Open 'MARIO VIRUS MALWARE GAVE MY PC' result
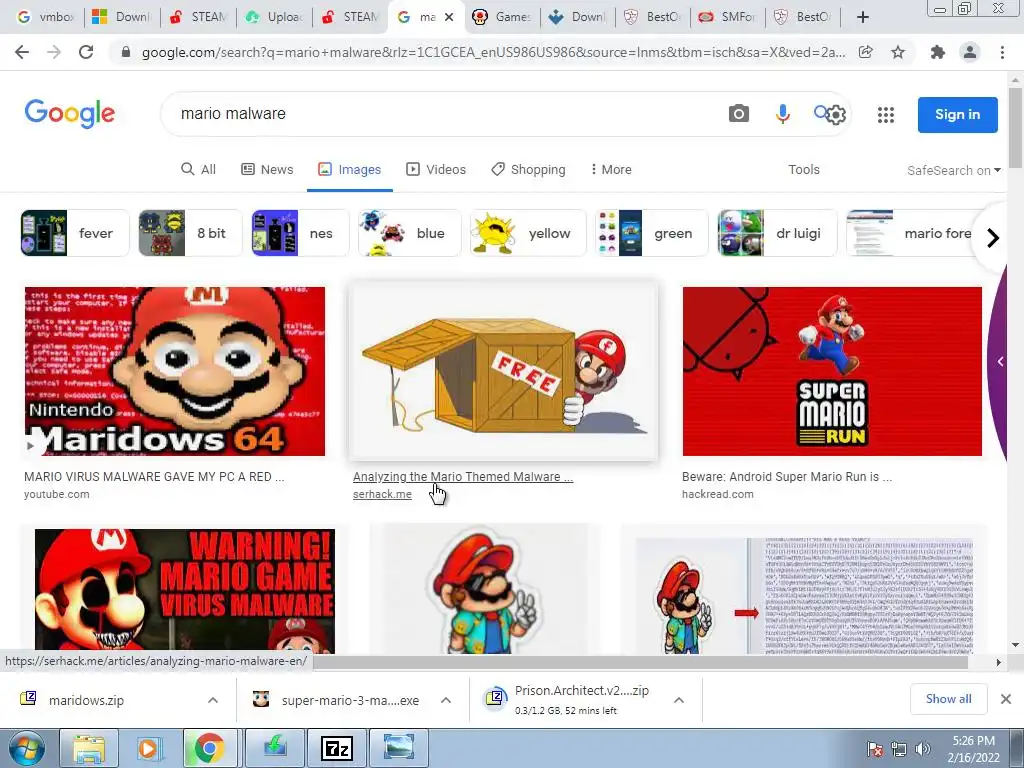The height and width of the screenshot is (768, 1024). coord(154,477)
